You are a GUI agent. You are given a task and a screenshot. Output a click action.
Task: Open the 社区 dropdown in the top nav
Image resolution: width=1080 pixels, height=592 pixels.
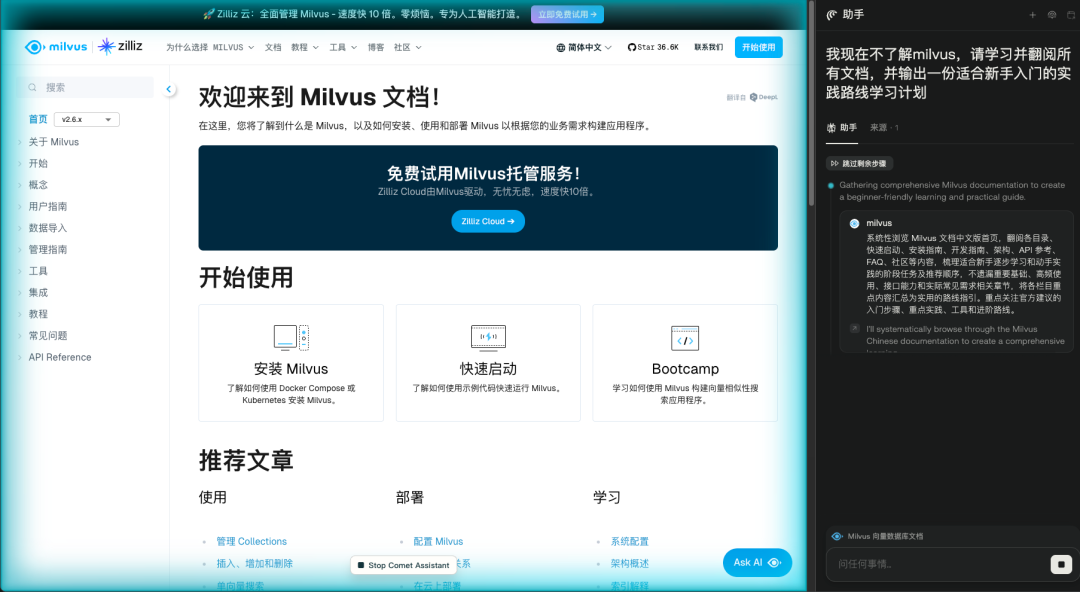(408, 48)
